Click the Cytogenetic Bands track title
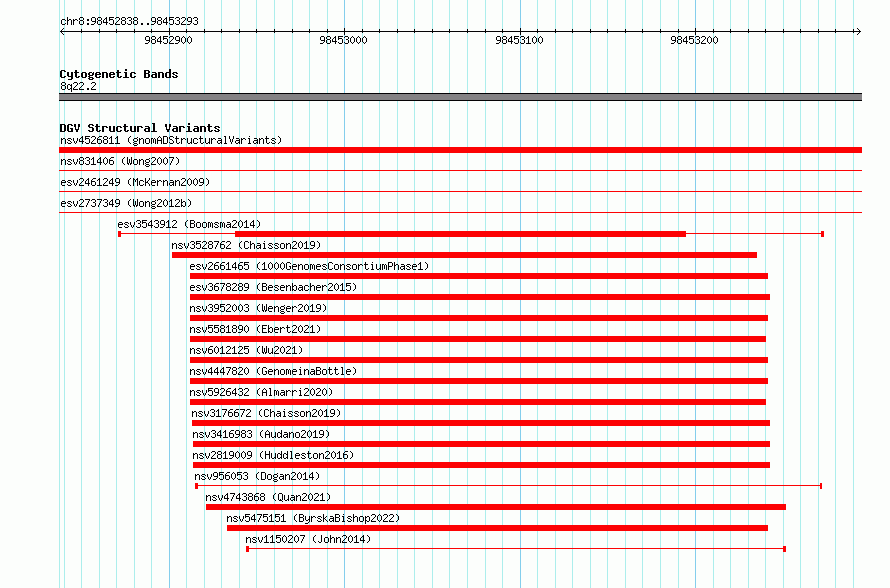 point(119,74)
